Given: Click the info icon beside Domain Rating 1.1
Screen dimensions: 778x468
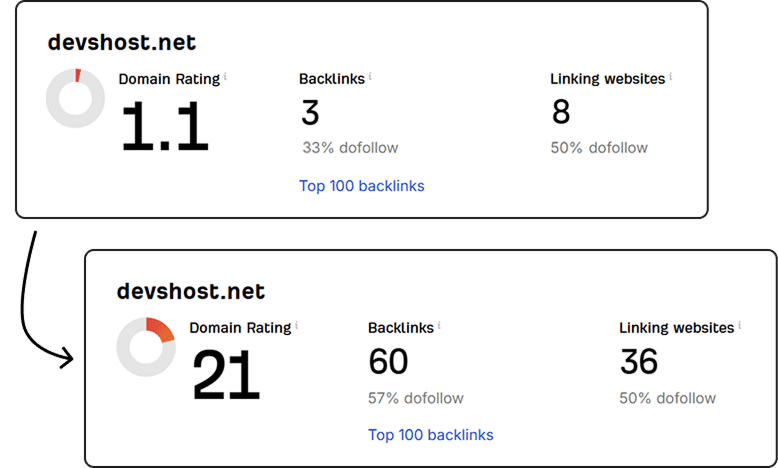Looking at the screenshot, I should click(x=226, y=76).
